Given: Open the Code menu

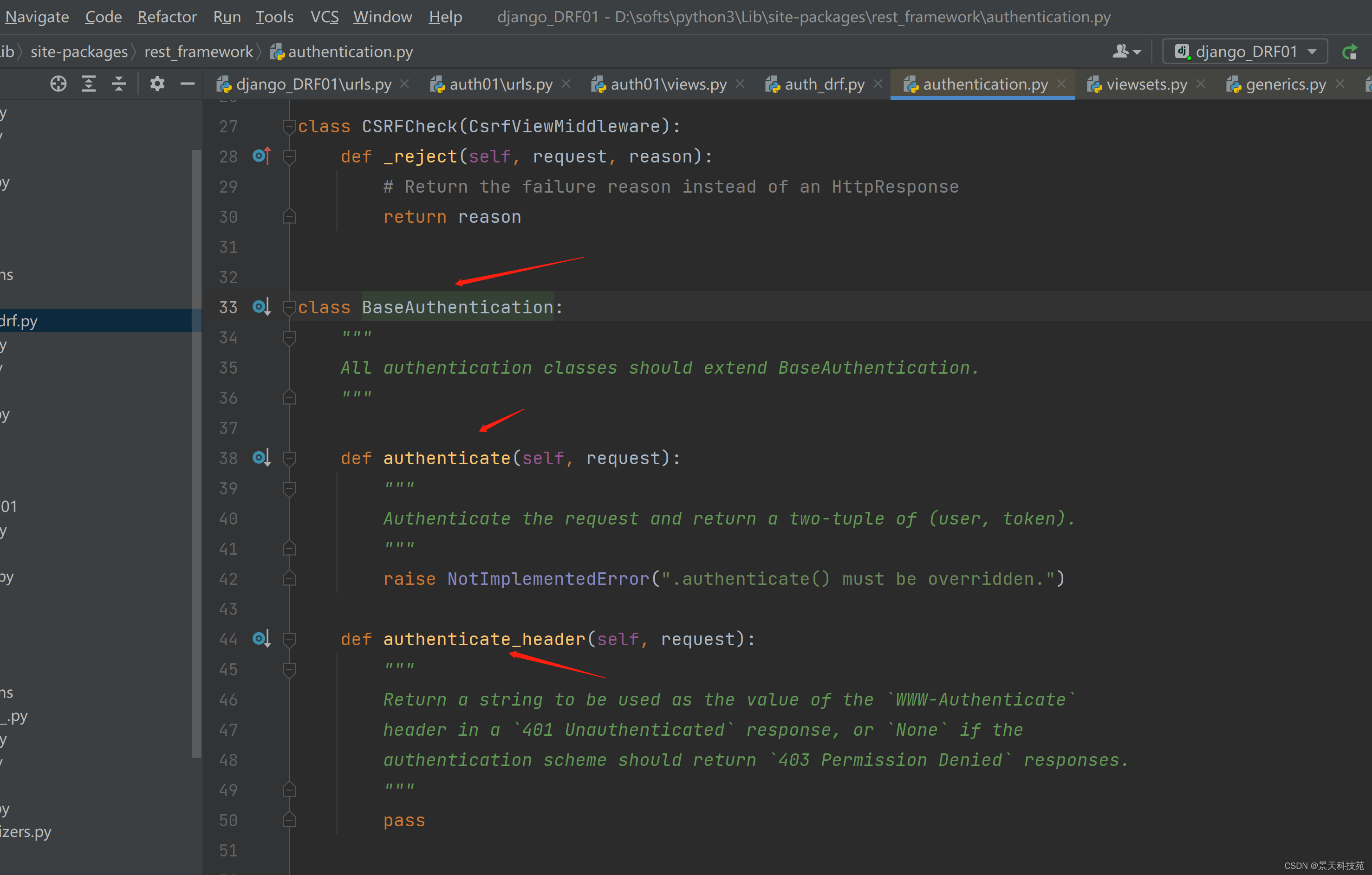Looking at the screenshot, I should tap(103, 17).
